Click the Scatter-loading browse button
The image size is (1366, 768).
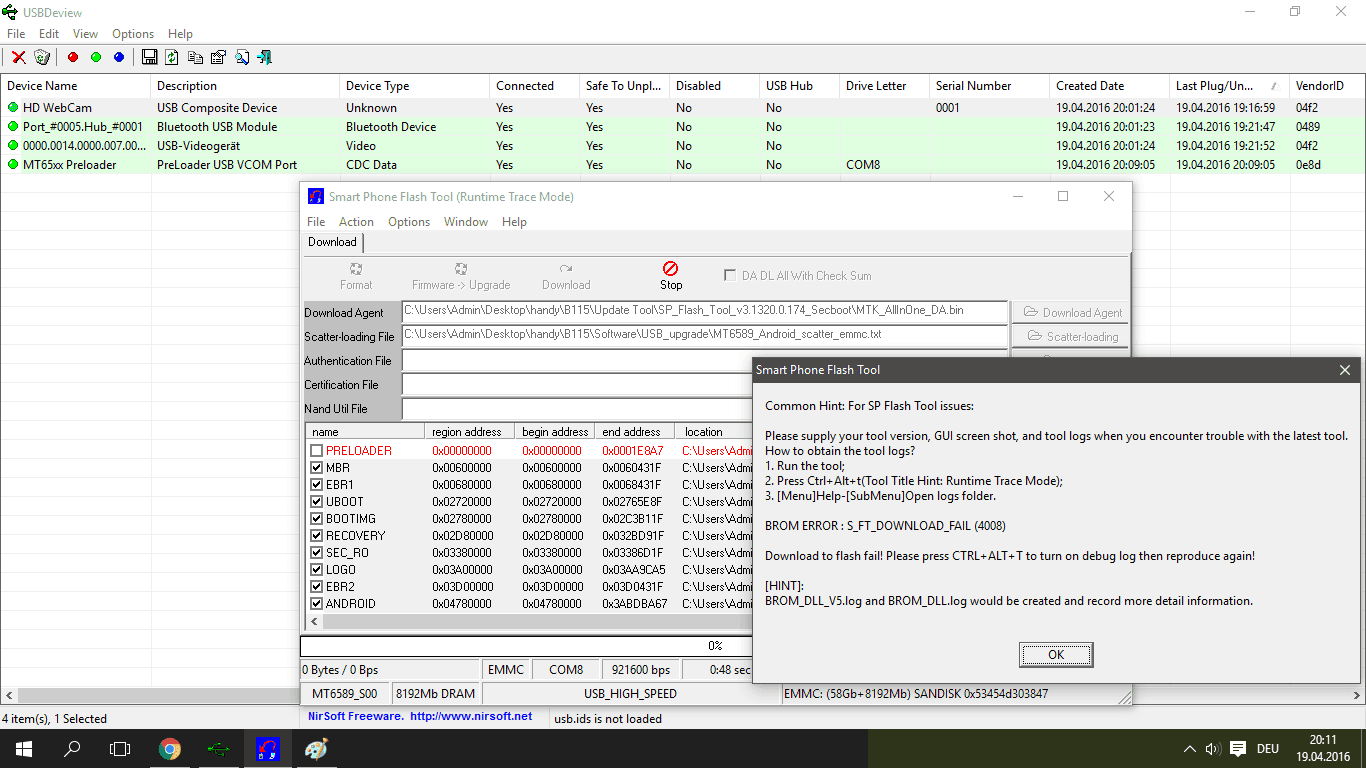[1070, 336]
